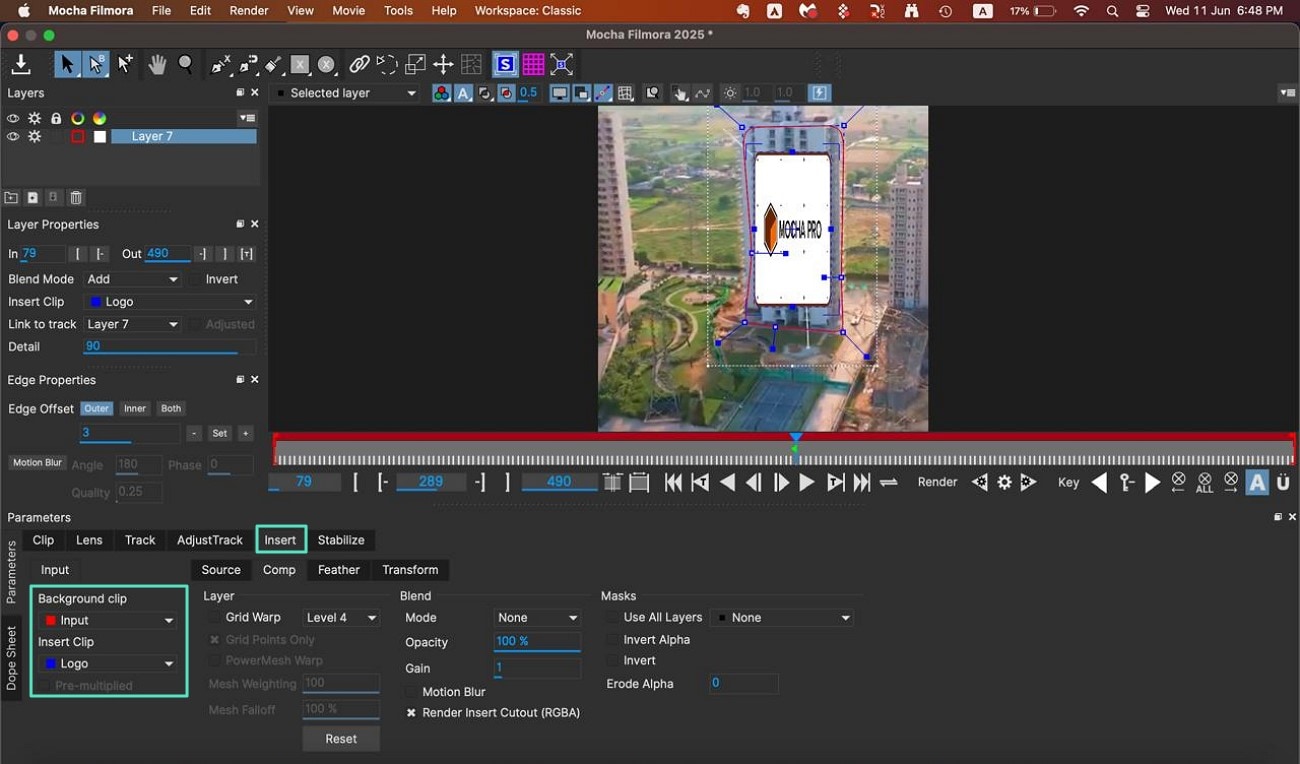Screen dimensions: 1300x764
Task: Click the Create new layer group icon
Action: click(12, 198)
